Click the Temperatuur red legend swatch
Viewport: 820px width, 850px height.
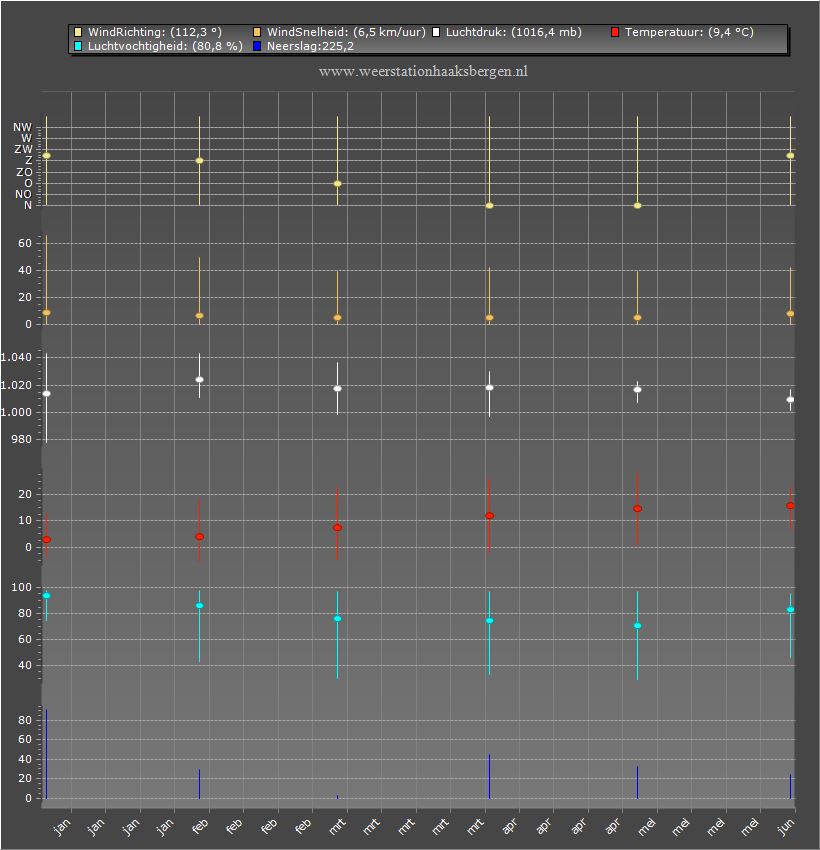(x=615, y=33)
